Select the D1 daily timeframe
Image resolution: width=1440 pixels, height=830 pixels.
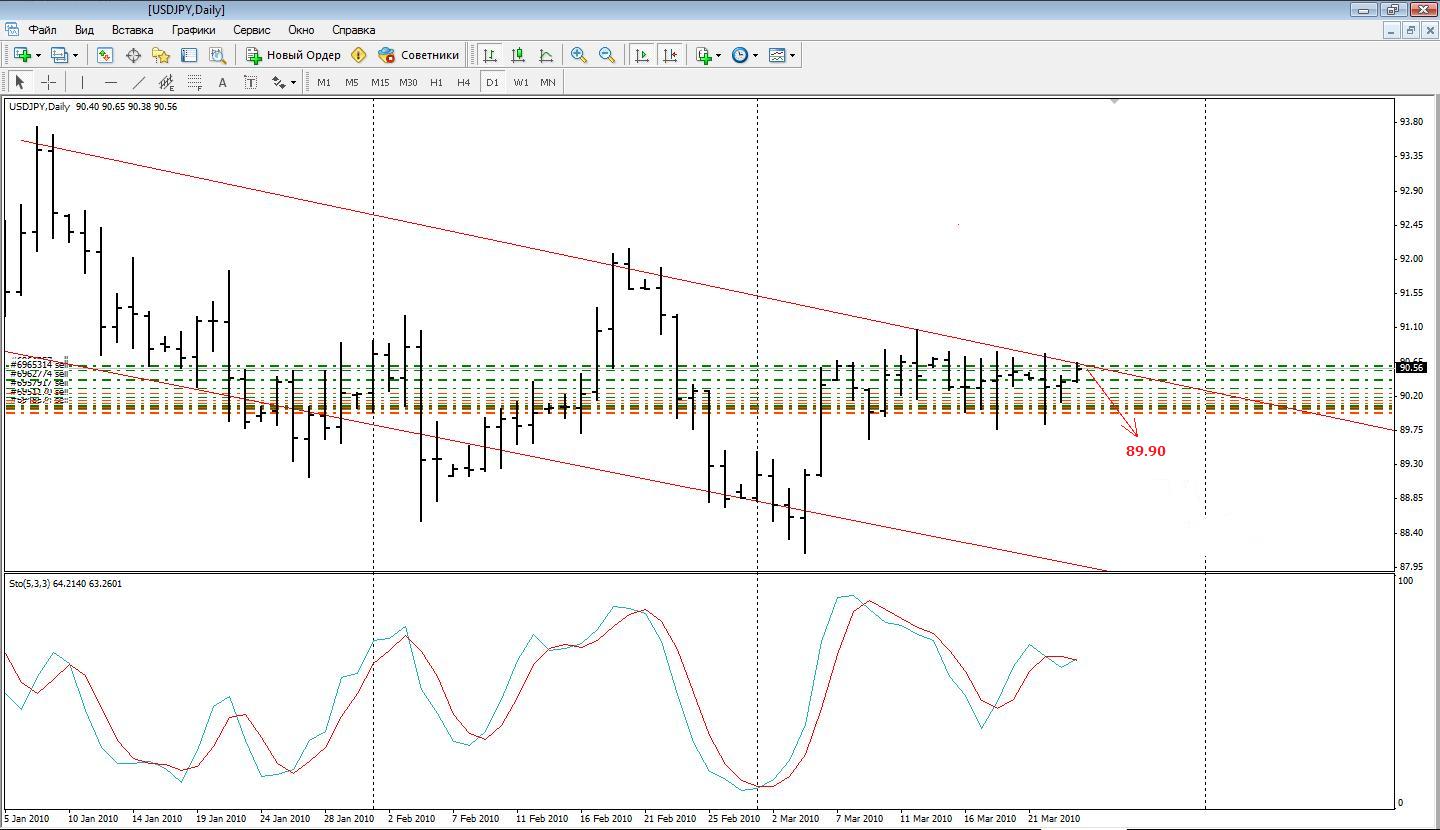[x=492, y=82]
